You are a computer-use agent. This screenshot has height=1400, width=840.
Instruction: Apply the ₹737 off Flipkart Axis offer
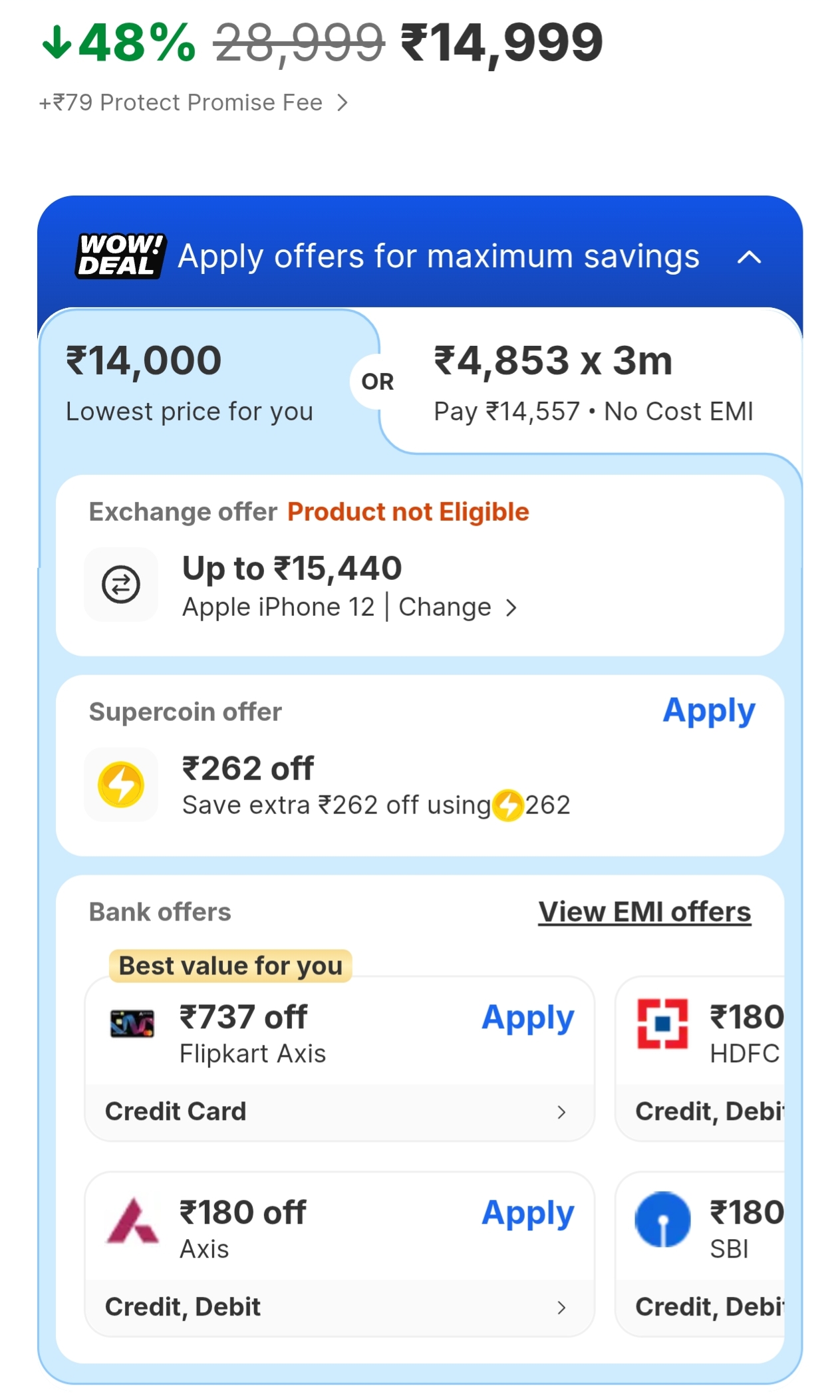coord(527,1018)
